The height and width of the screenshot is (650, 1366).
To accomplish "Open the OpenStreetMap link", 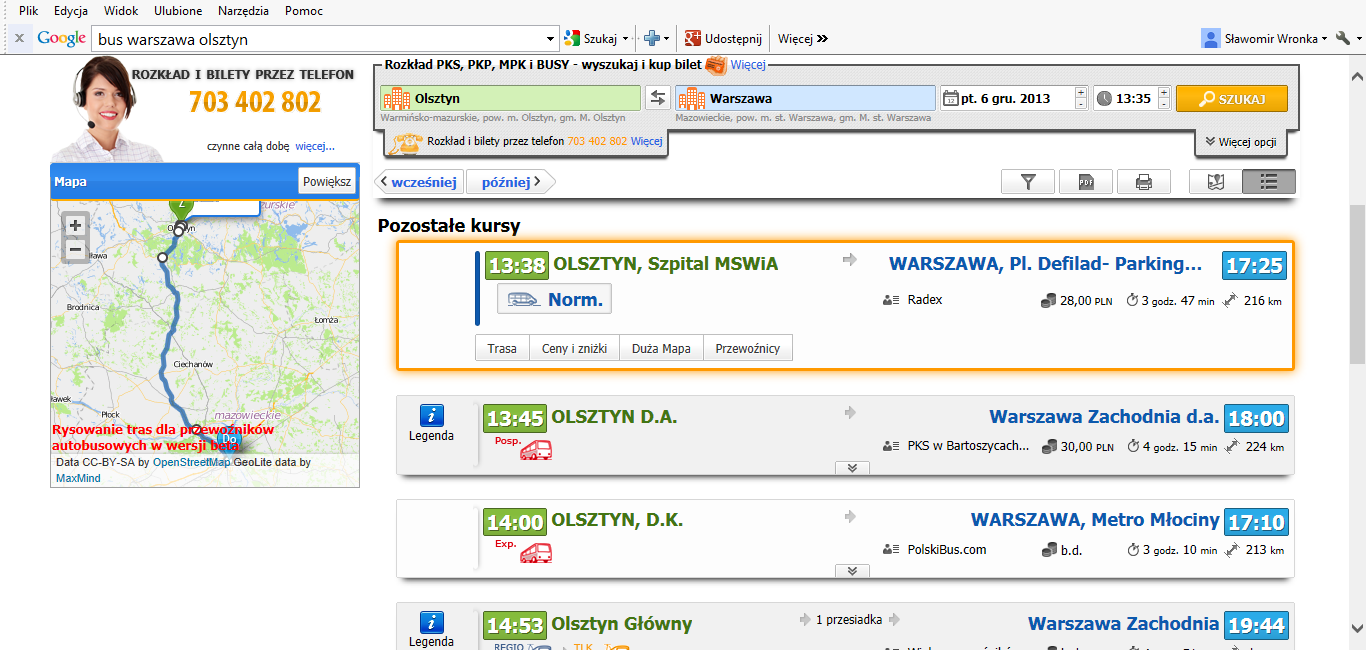I will tap(192, 462).
